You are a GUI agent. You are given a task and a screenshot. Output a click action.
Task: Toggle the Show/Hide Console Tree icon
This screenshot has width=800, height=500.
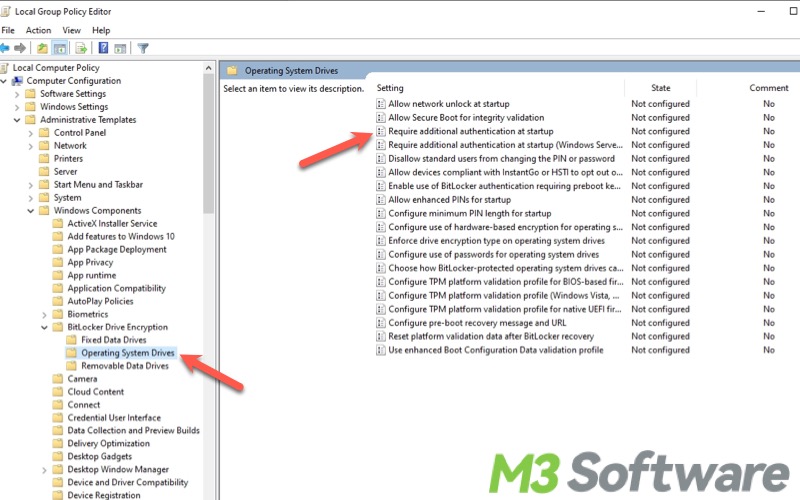pyautogui.click(x=60, y=47)
